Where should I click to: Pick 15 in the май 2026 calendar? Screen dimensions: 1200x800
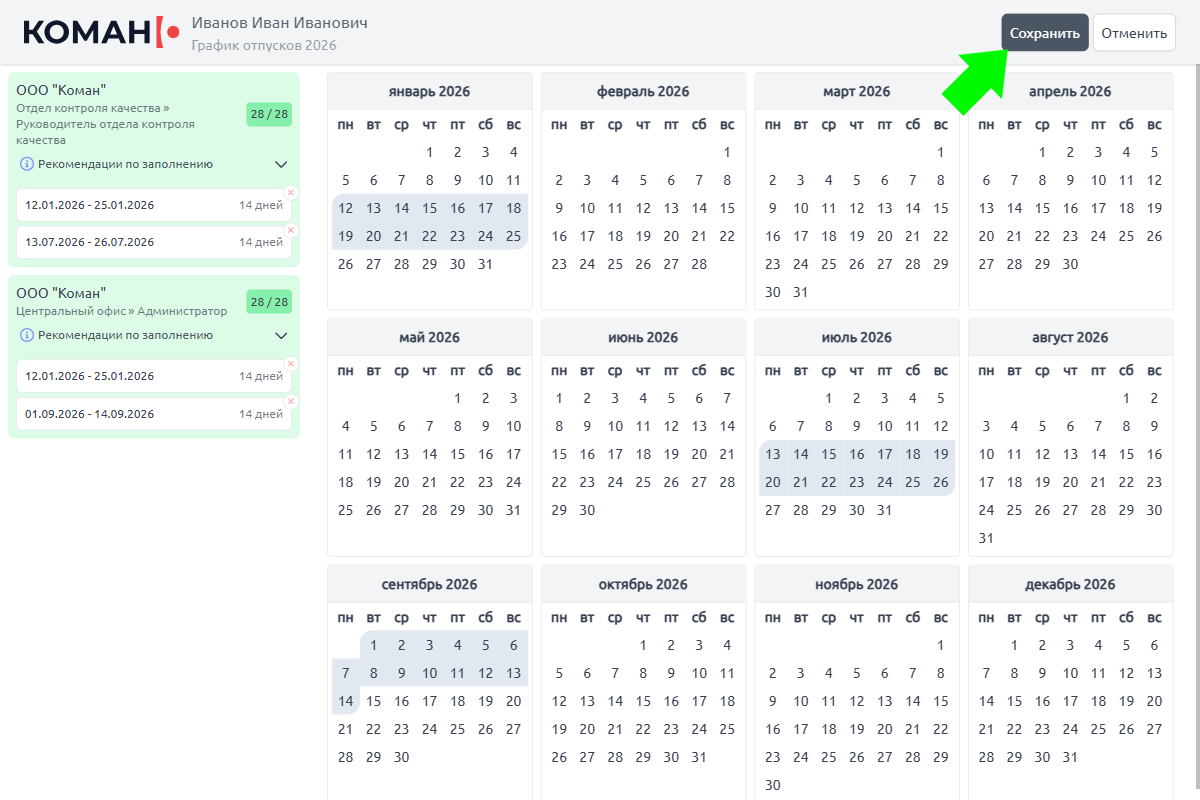point(458,454)
